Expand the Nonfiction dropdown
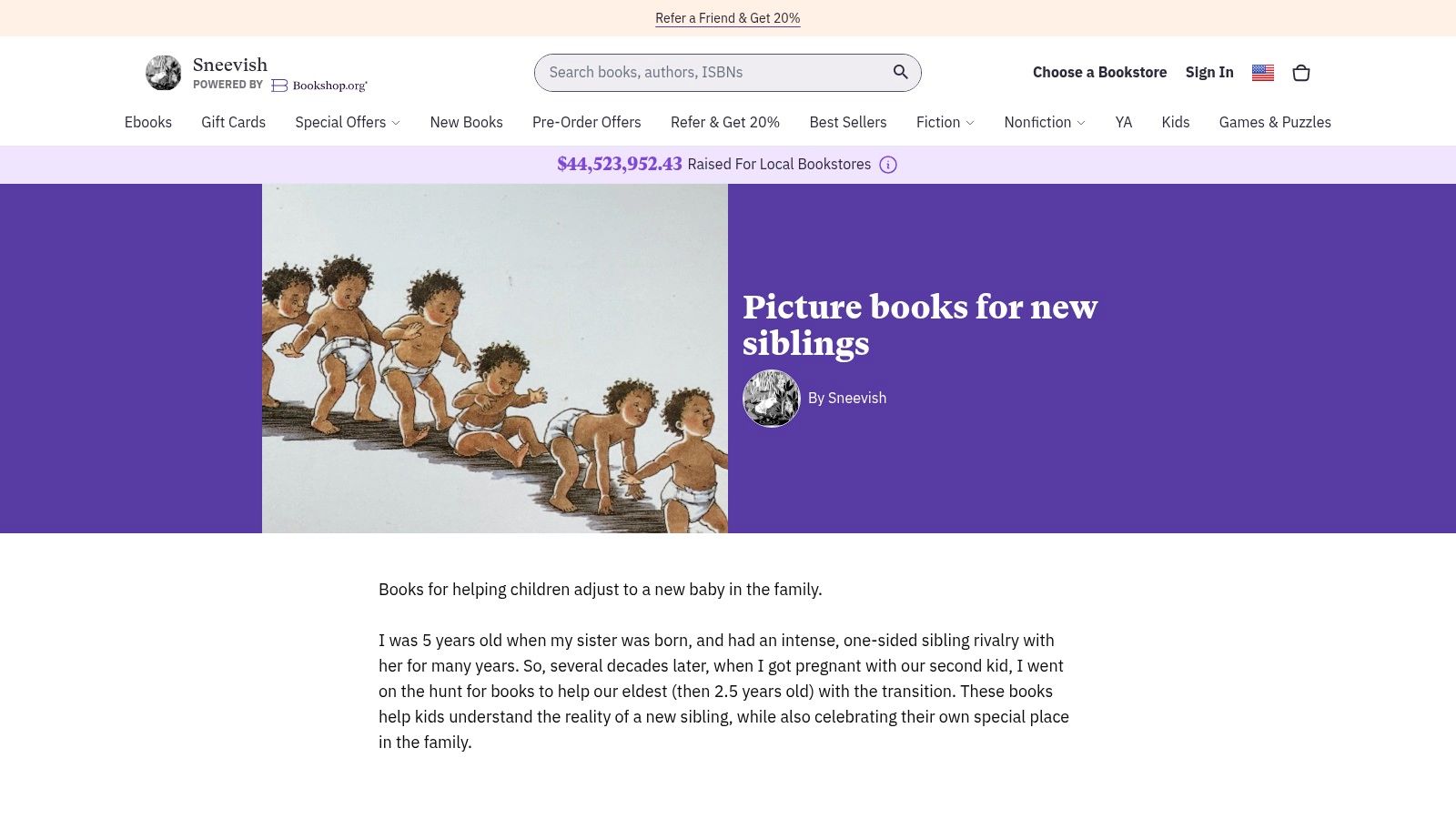Viewport: 1456px width, 819px height. (x=1044, y=122)
